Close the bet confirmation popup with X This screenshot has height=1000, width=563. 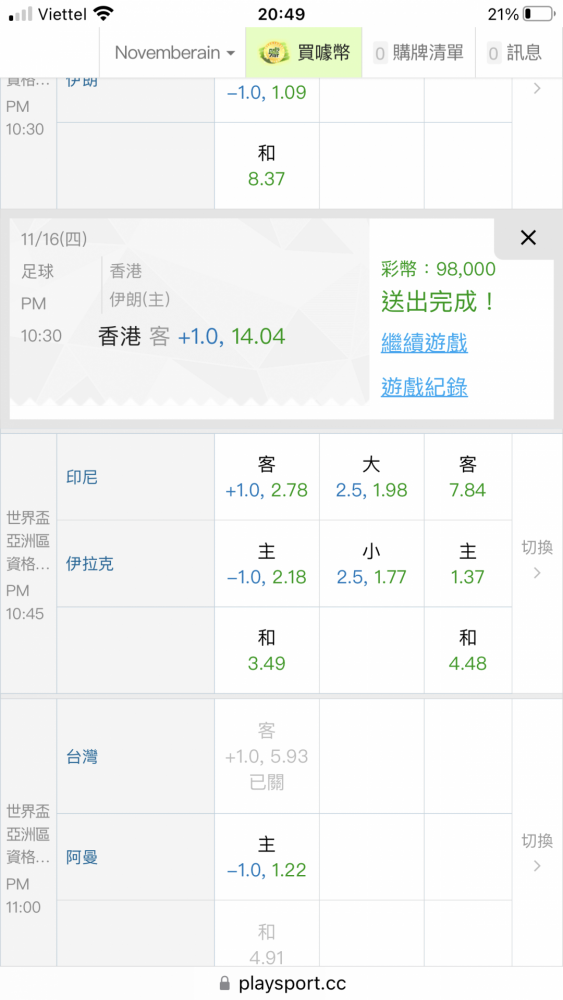tap(528, 238)
